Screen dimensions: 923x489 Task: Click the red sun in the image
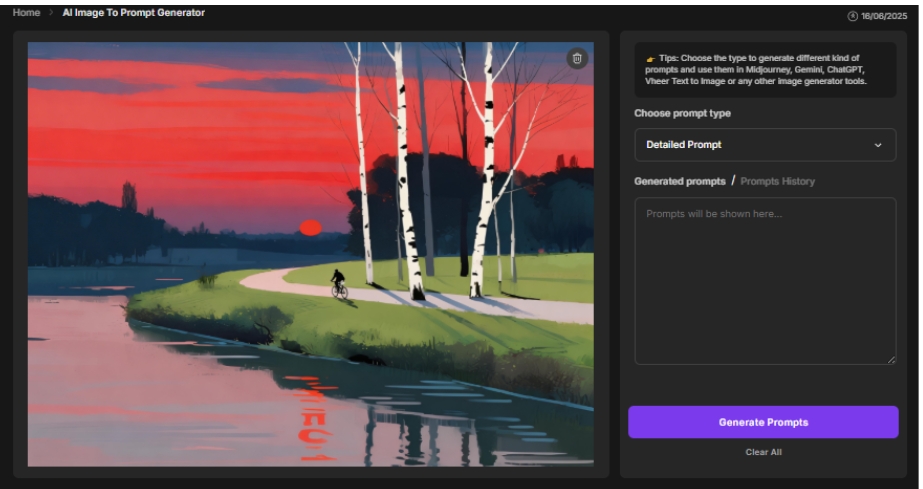point(310,227)
